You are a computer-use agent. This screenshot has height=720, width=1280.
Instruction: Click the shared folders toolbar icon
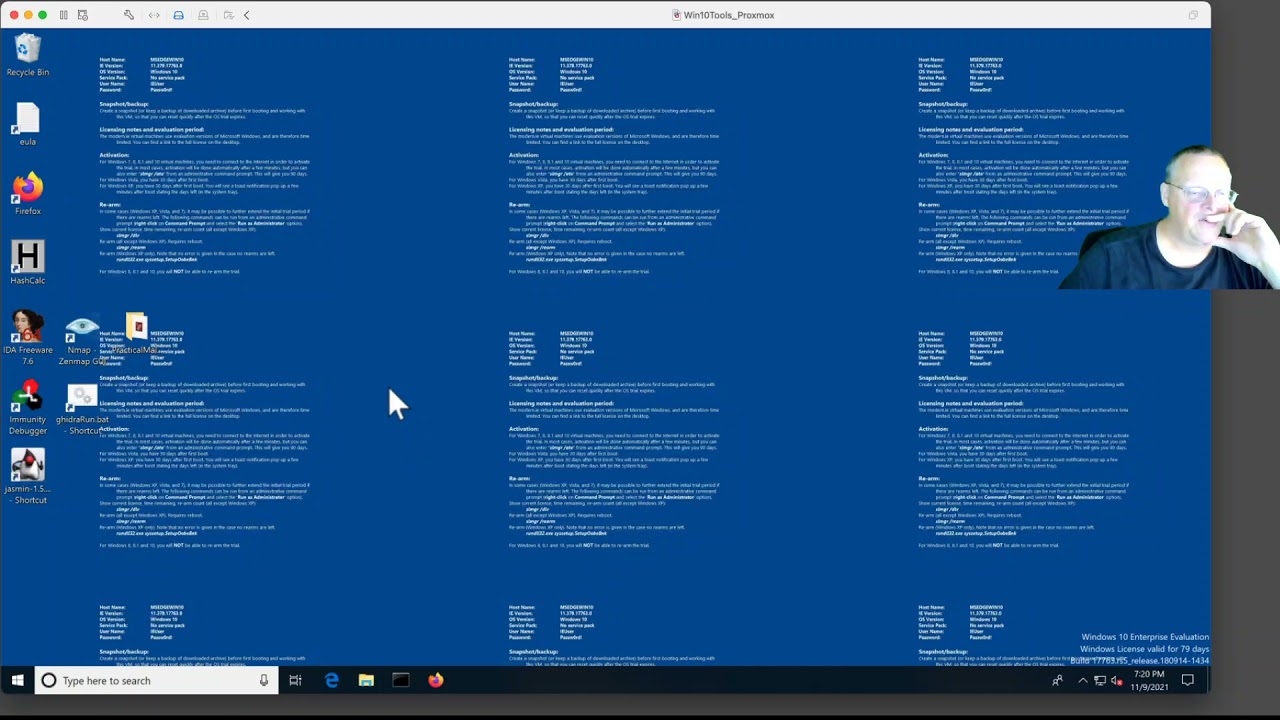pos(228,15)
